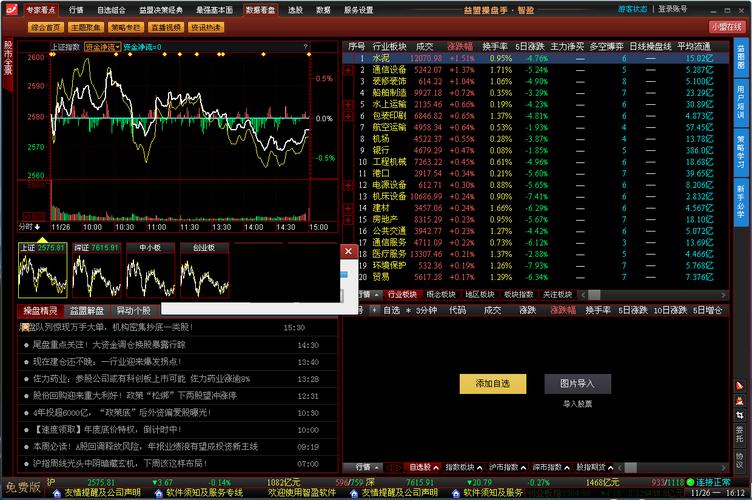
Task: Open the 资金净流 indicator dropdown
Action: [x=101, y=46]
